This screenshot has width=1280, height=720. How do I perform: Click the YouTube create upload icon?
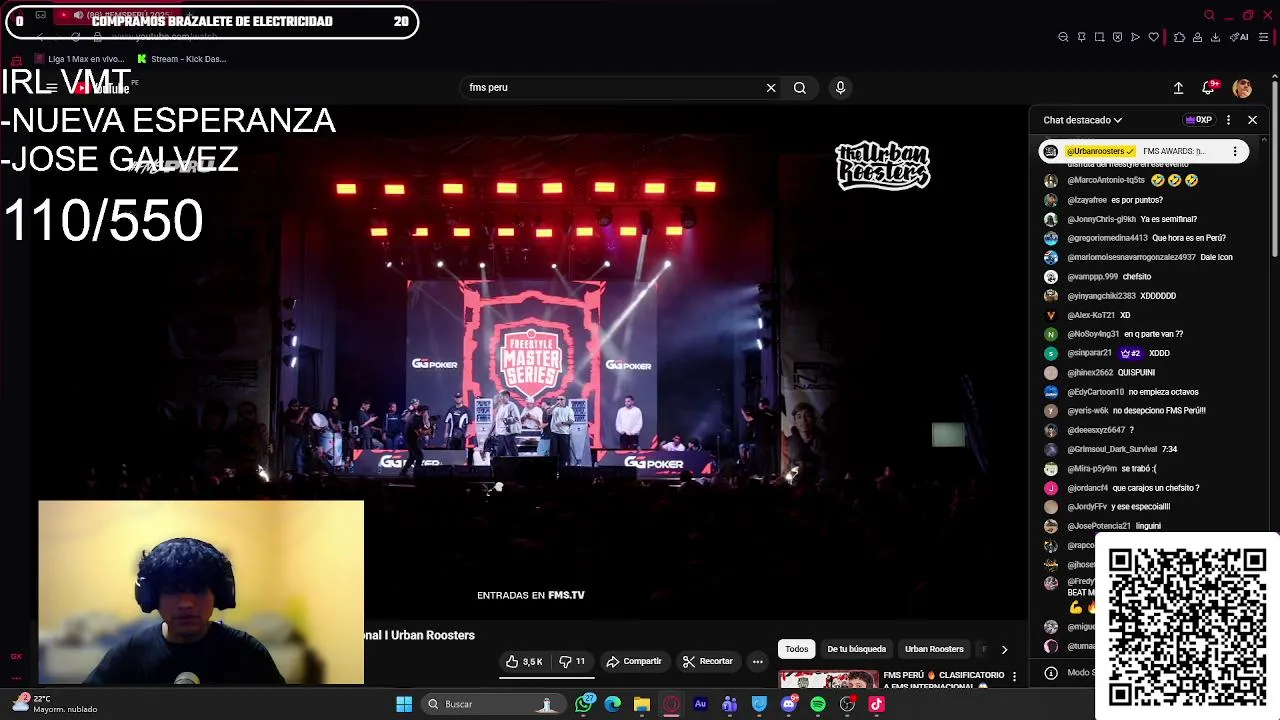point(1178,88)
